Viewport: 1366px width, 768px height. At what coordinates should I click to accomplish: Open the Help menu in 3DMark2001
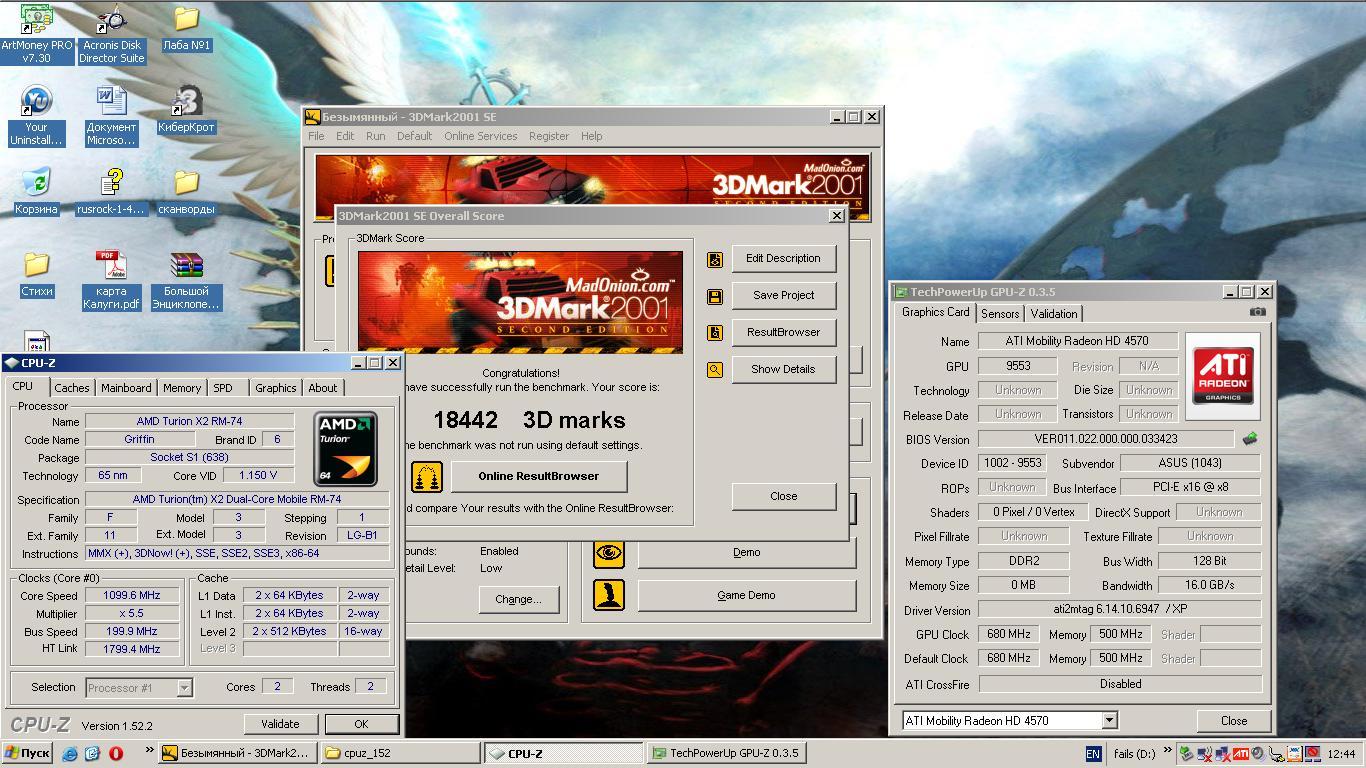592,136
